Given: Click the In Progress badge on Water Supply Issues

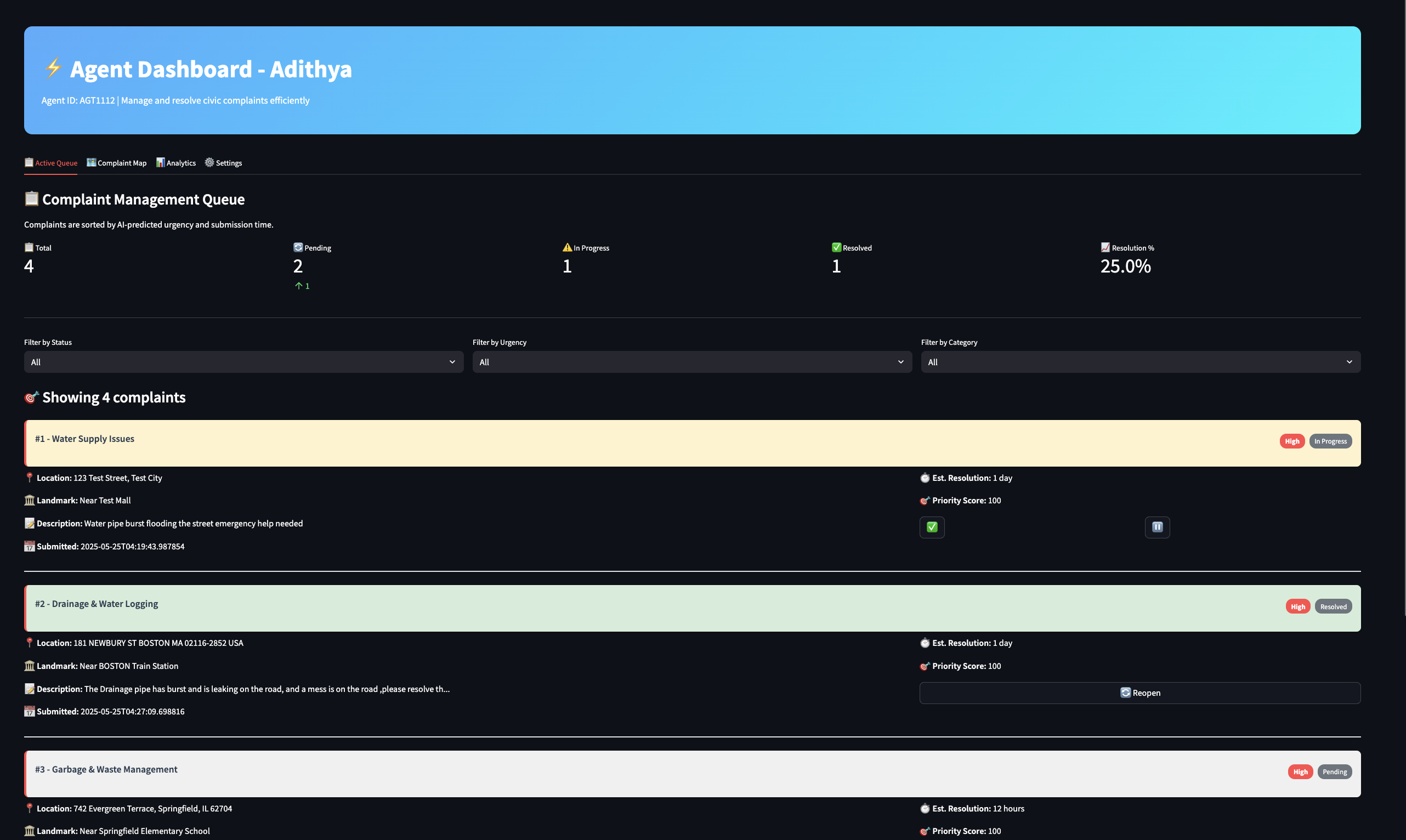Looking at the screenshot, I should pos(1330,441).
